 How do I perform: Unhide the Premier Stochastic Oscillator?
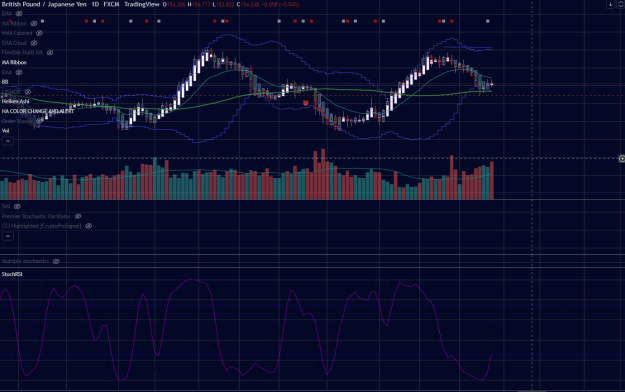point(78,216)
